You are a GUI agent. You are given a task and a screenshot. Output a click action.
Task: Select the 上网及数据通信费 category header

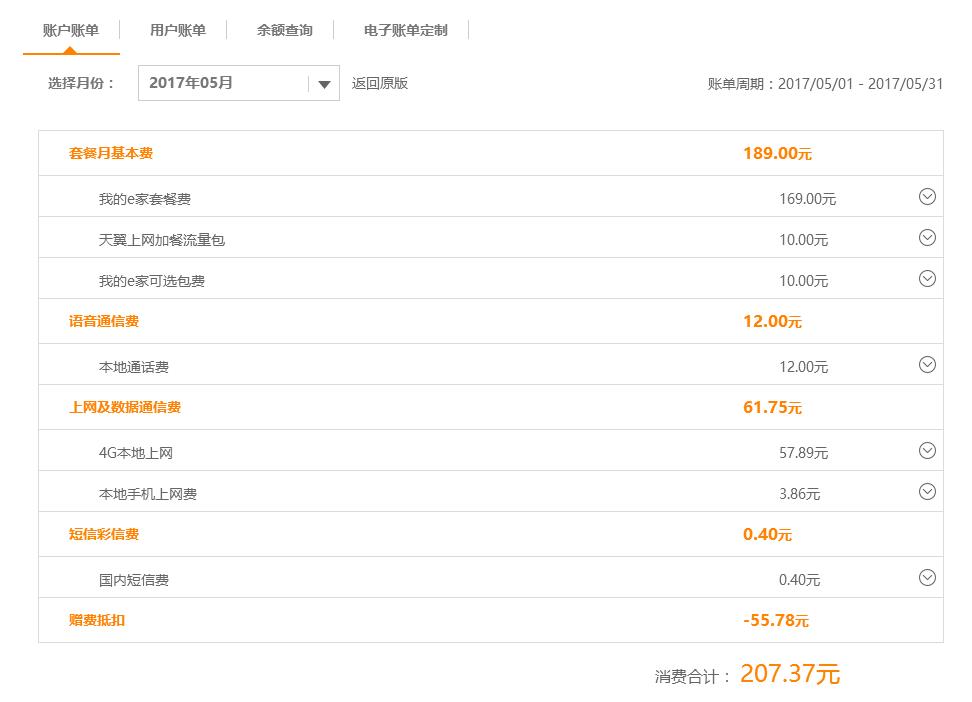click(125, 407)
